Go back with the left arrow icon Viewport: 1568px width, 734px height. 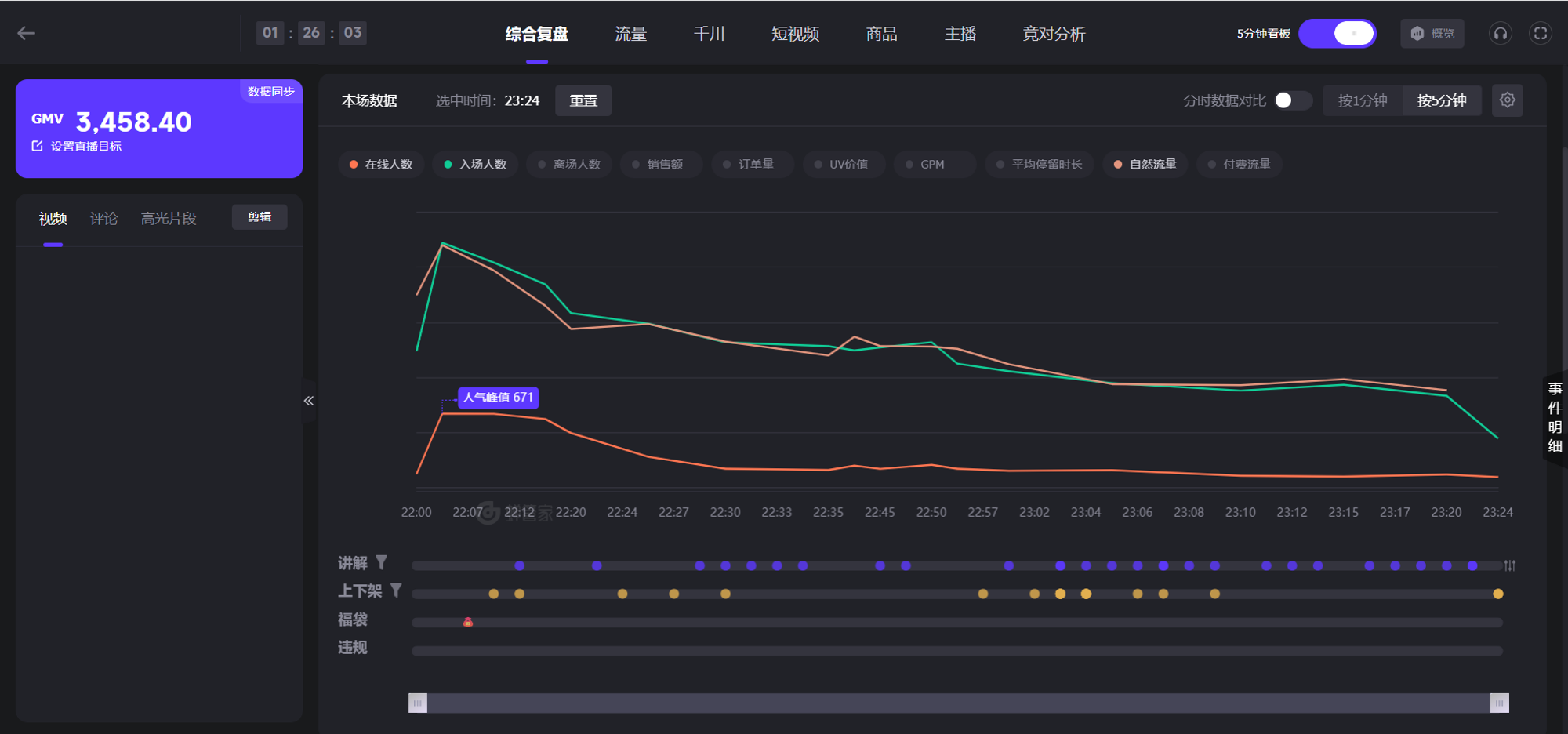coord(26,33)
